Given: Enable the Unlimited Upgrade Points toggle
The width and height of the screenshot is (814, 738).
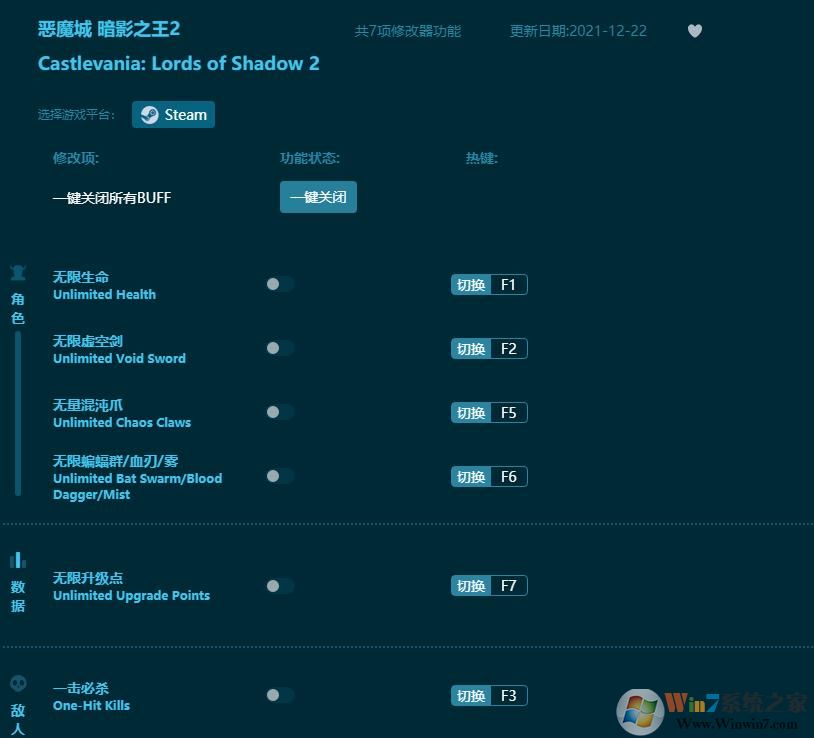Looking at the screenshot, I should [279, 586].
